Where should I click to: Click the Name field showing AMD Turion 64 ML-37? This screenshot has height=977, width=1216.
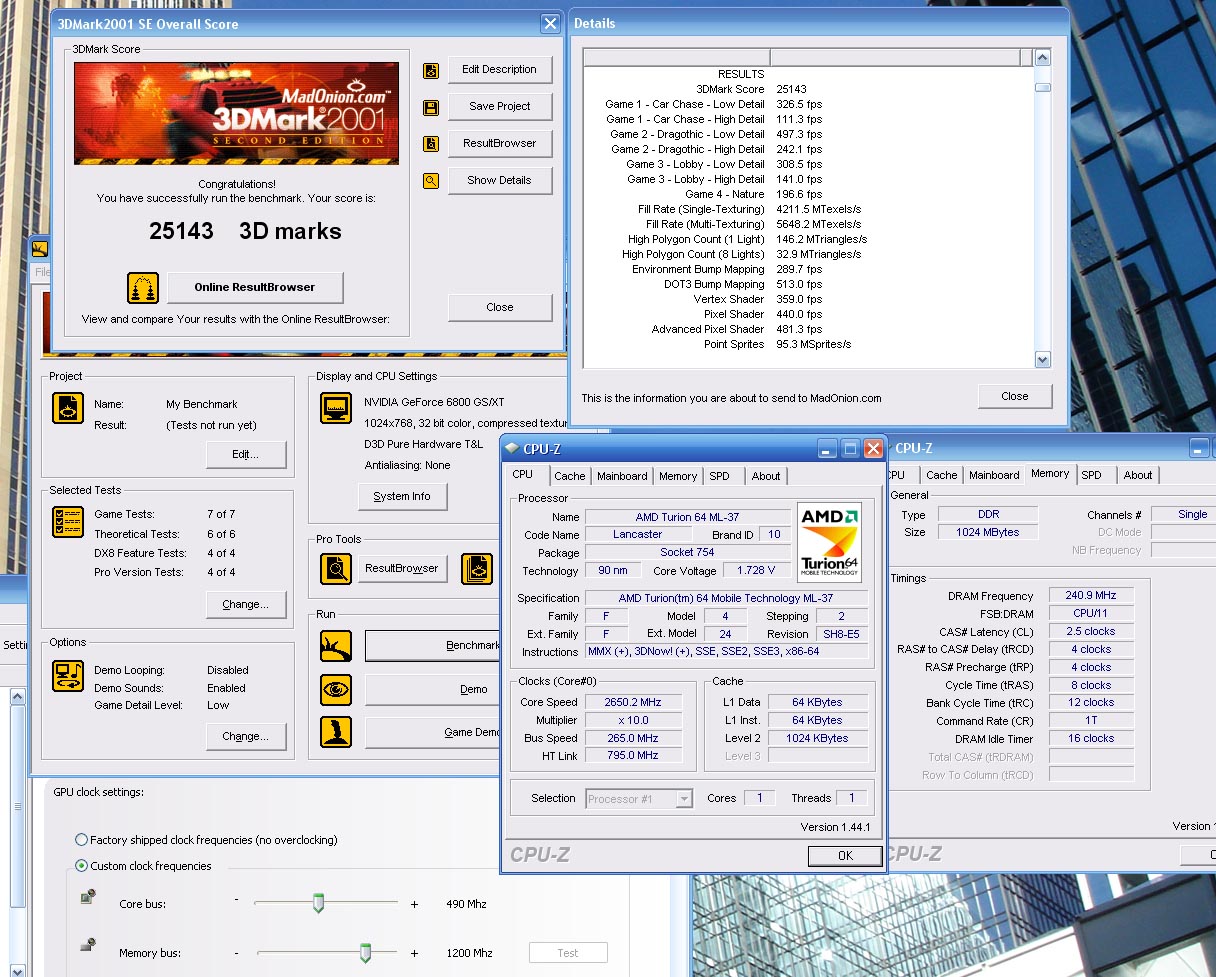pos(686,517)
